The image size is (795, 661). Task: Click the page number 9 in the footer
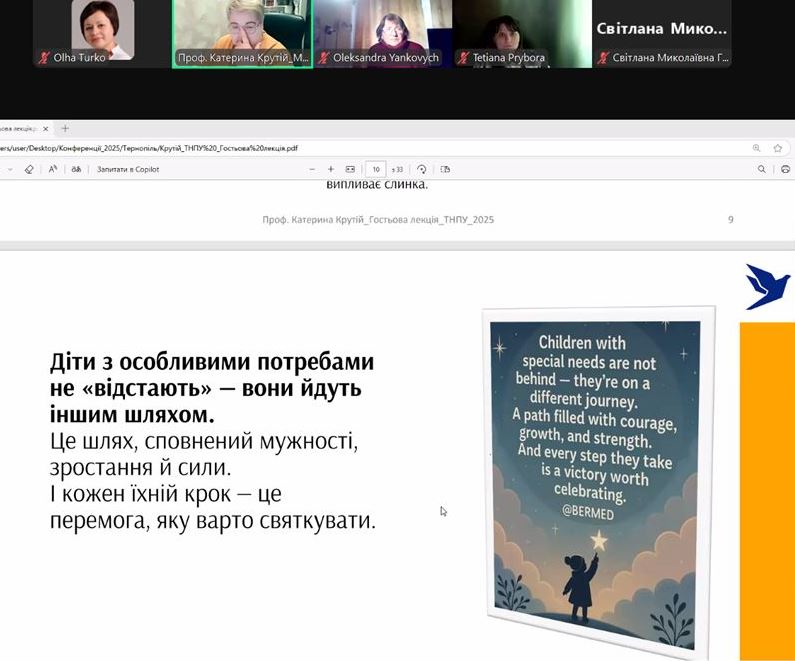731,219
